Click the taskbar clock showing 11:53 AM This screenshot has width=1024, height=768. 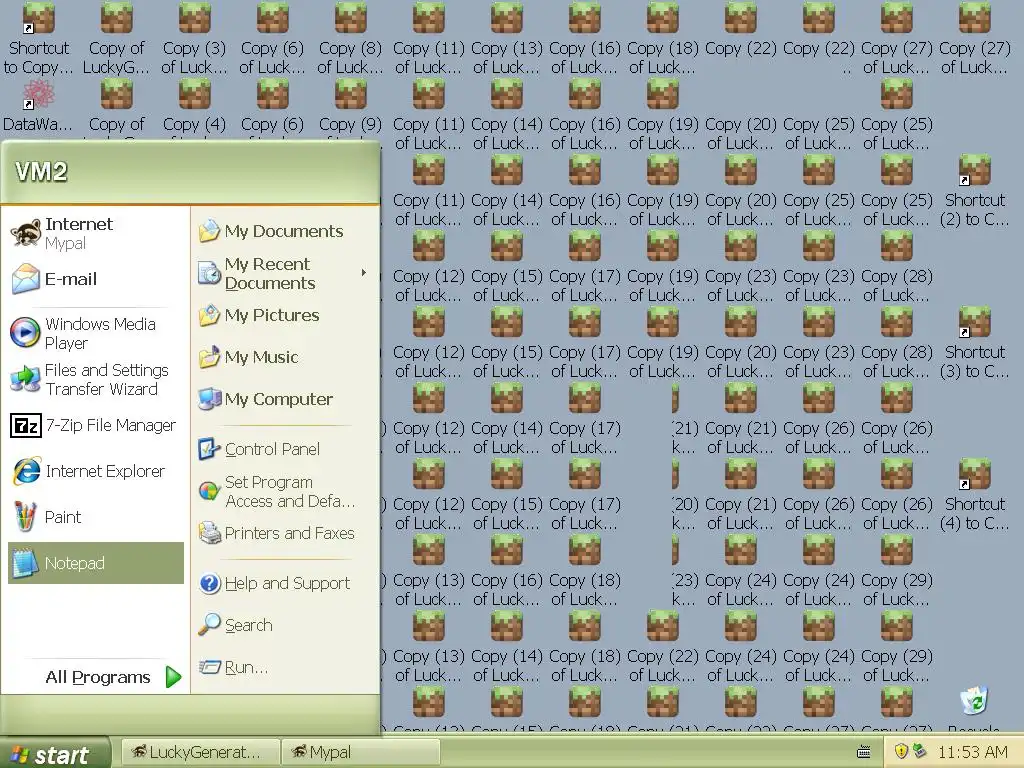[x=972, y=752]
